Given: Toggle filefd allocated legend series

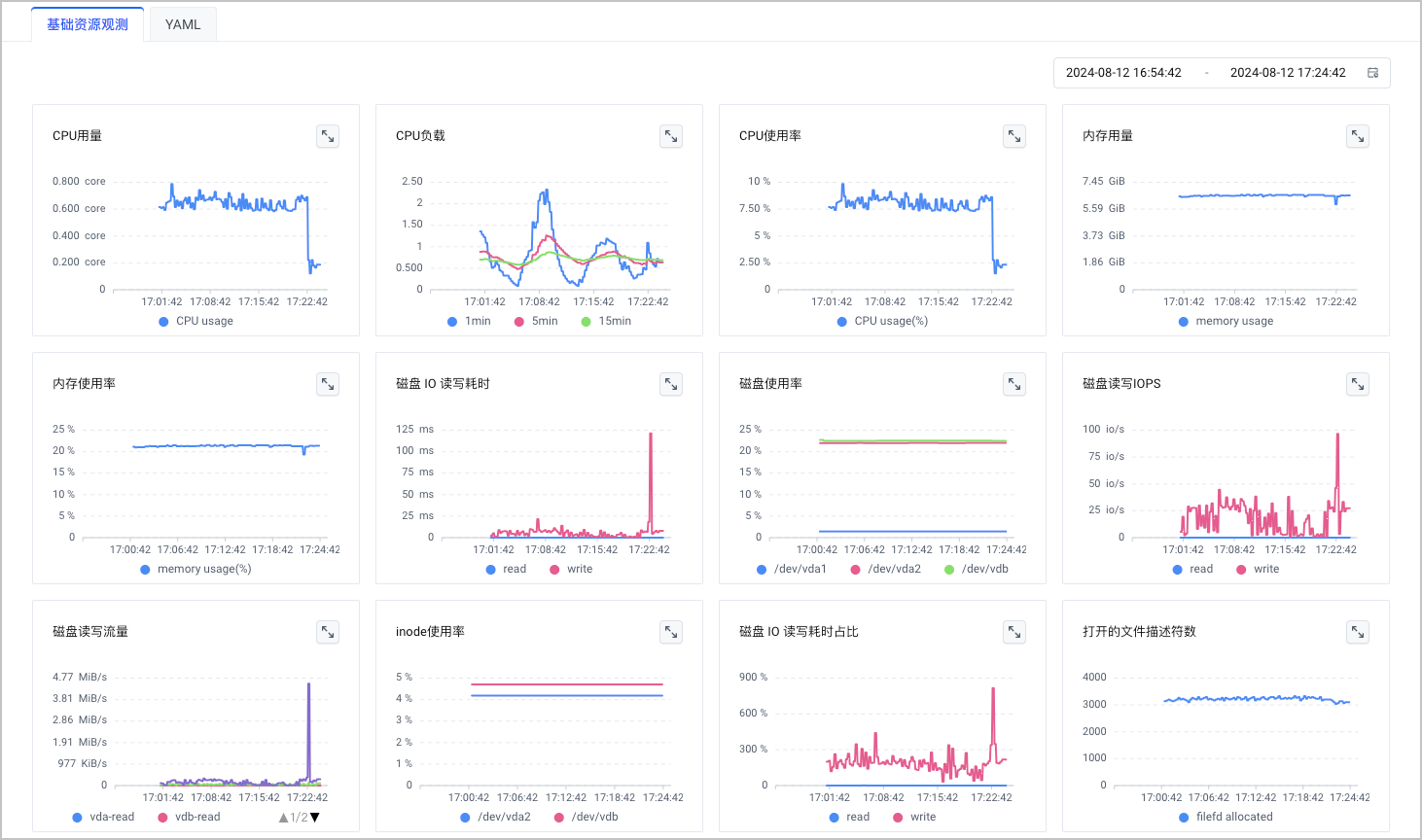Looking at the screenshot, I should 1226,817.
